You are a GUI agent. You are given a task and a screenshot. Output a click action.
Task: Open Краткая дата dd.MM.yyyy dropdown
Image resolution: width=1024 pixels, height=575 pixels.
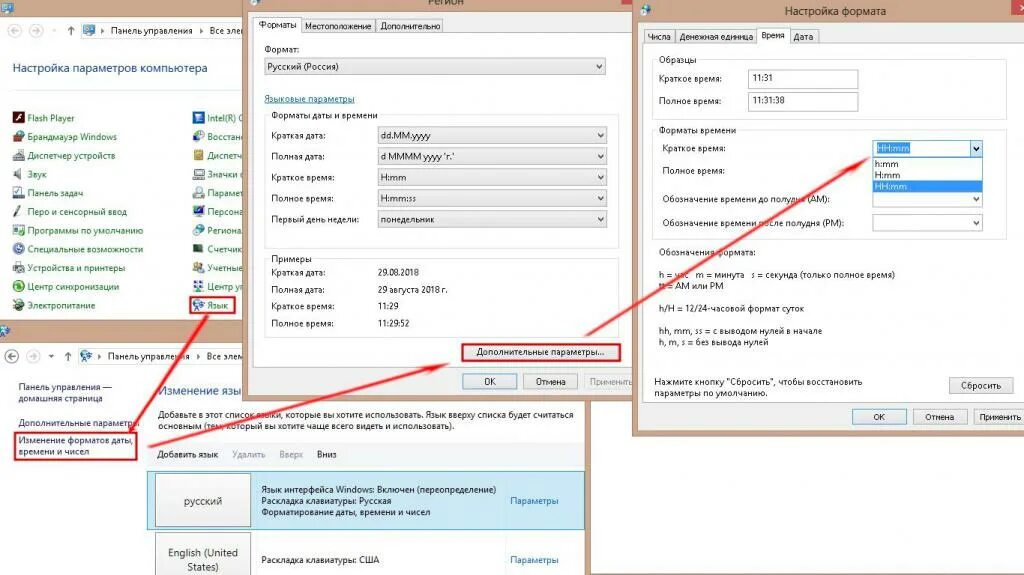click(492, 135)
